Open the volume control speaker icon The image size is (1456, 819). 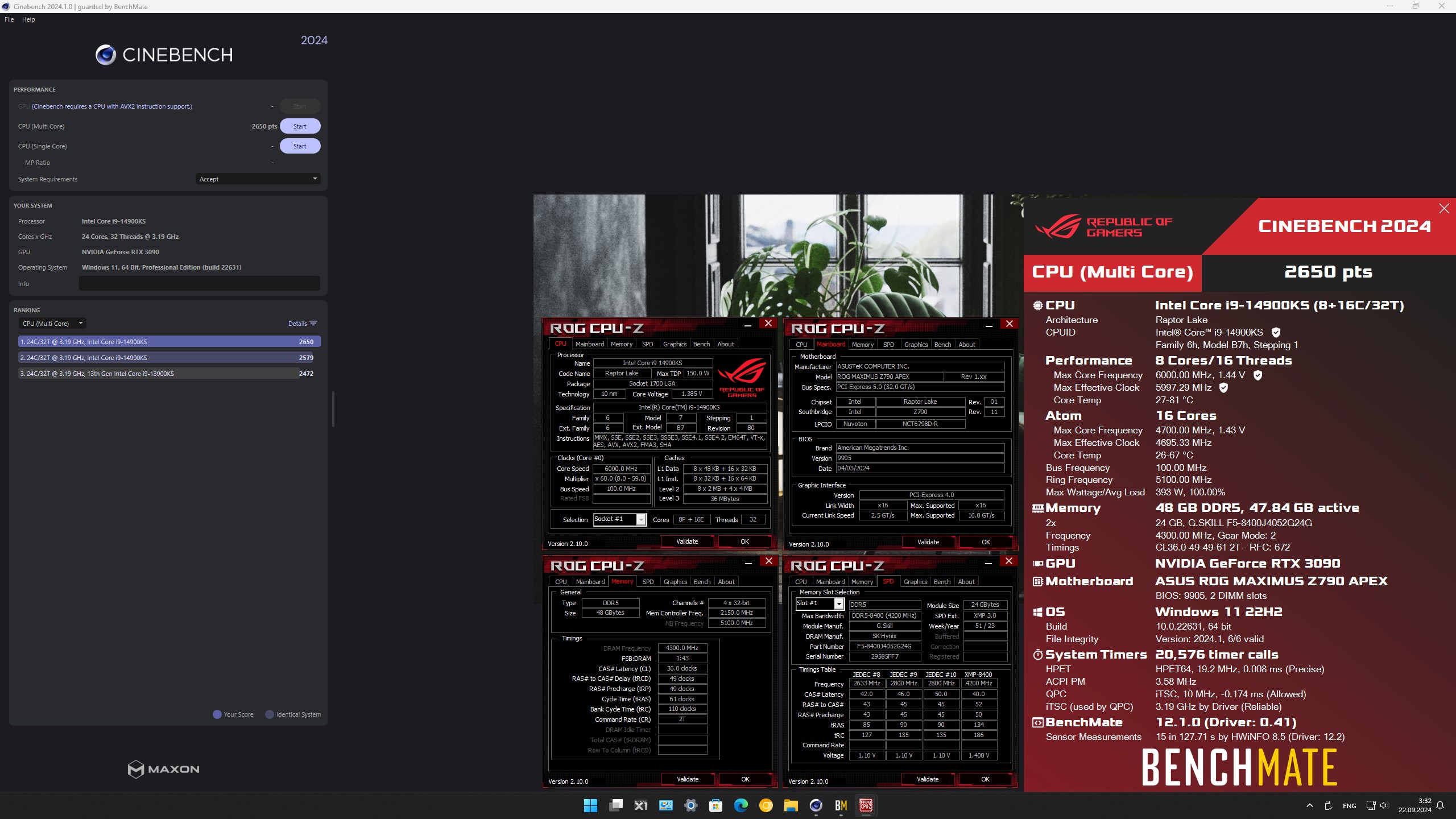(1384, 805)
